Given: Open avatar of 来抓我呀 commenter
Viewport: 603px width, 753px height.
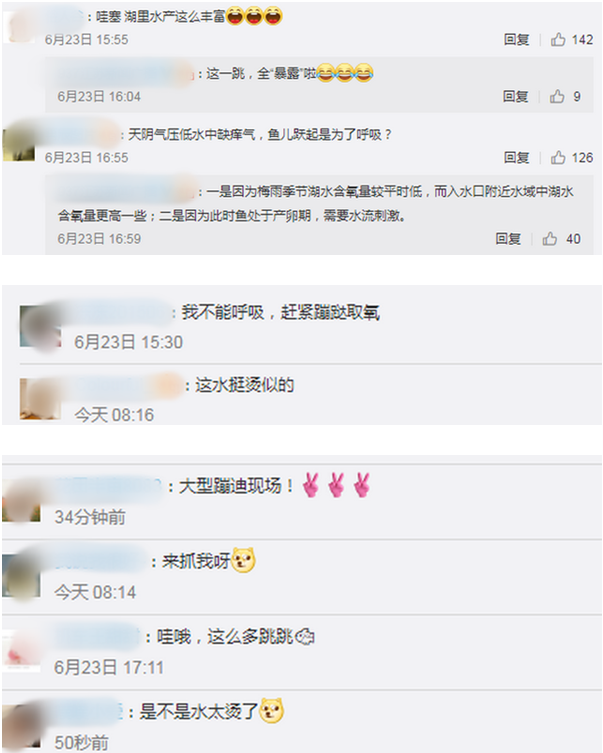Looking at the screenshot, I should point(21,575).
